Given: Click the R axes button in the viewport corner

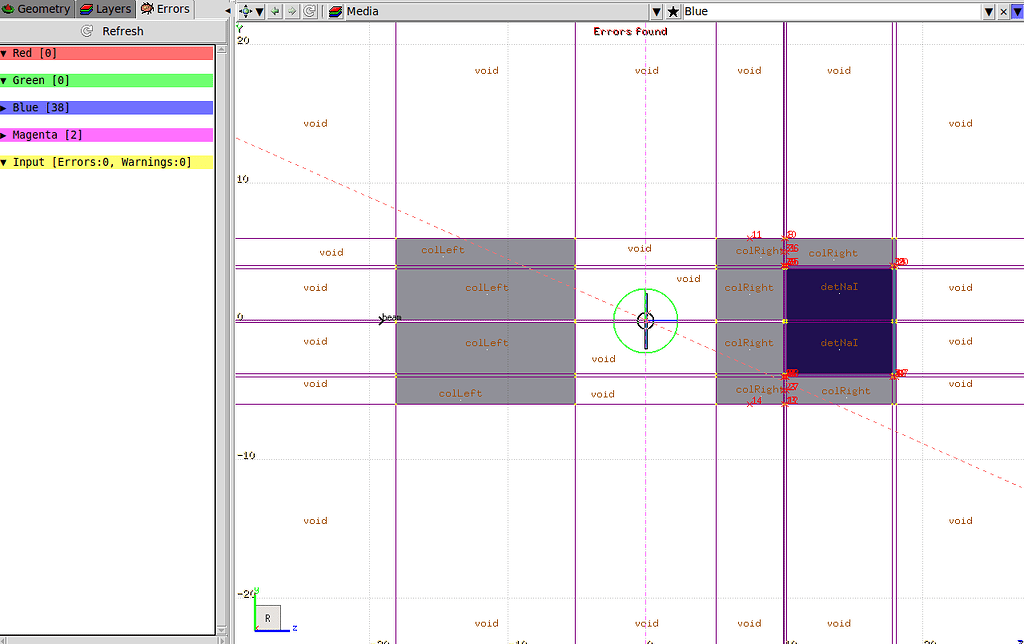Looking at the screenshot, I should click(x=266, y=618).
